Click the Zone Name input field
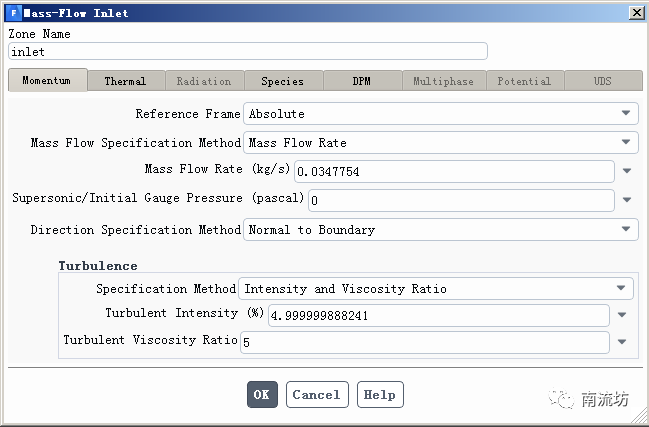 click(x=247, y=51)
